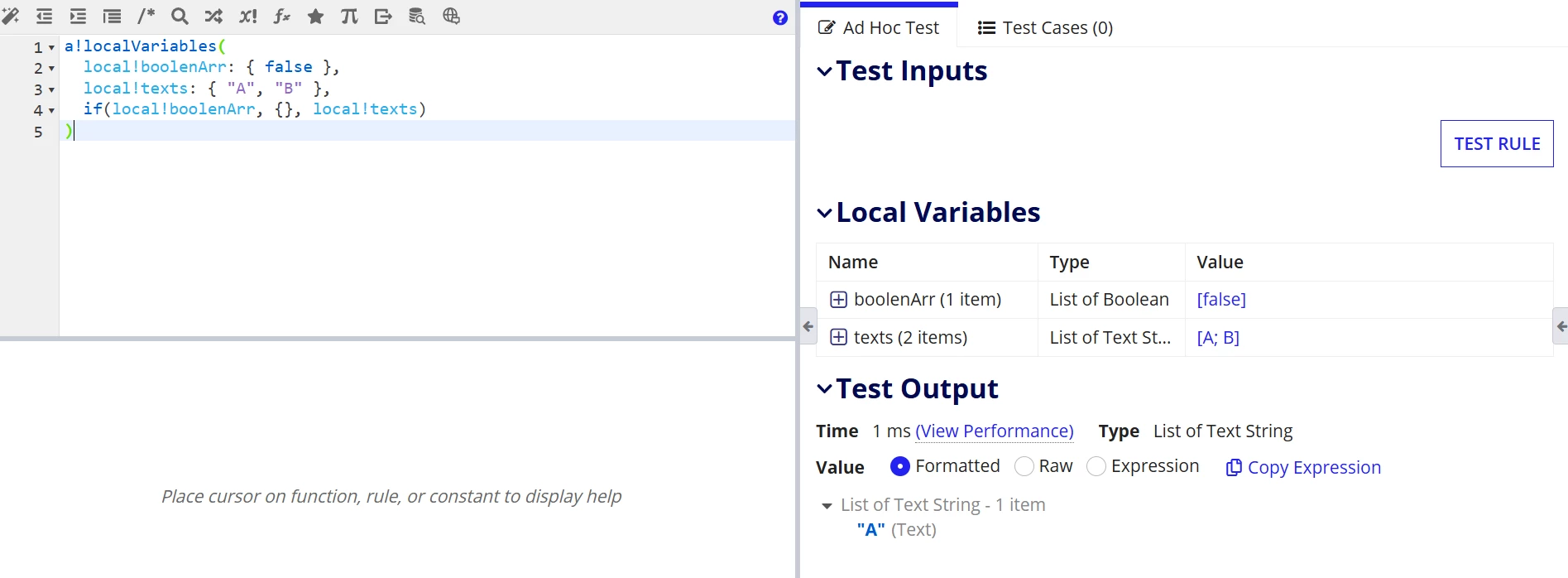Click the List of Boolean type cell
This screenshot has width=1568, height=578.
[x=1110, y=300]
